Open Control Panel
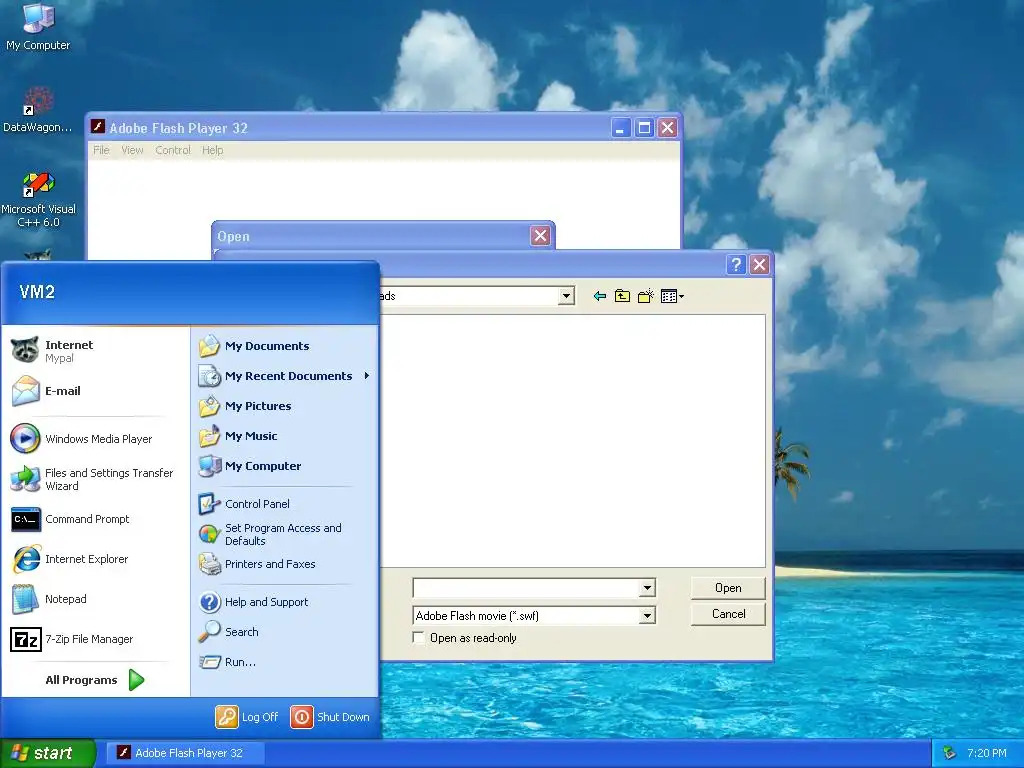Screen dimensions: 1024x768 point(285,504)
